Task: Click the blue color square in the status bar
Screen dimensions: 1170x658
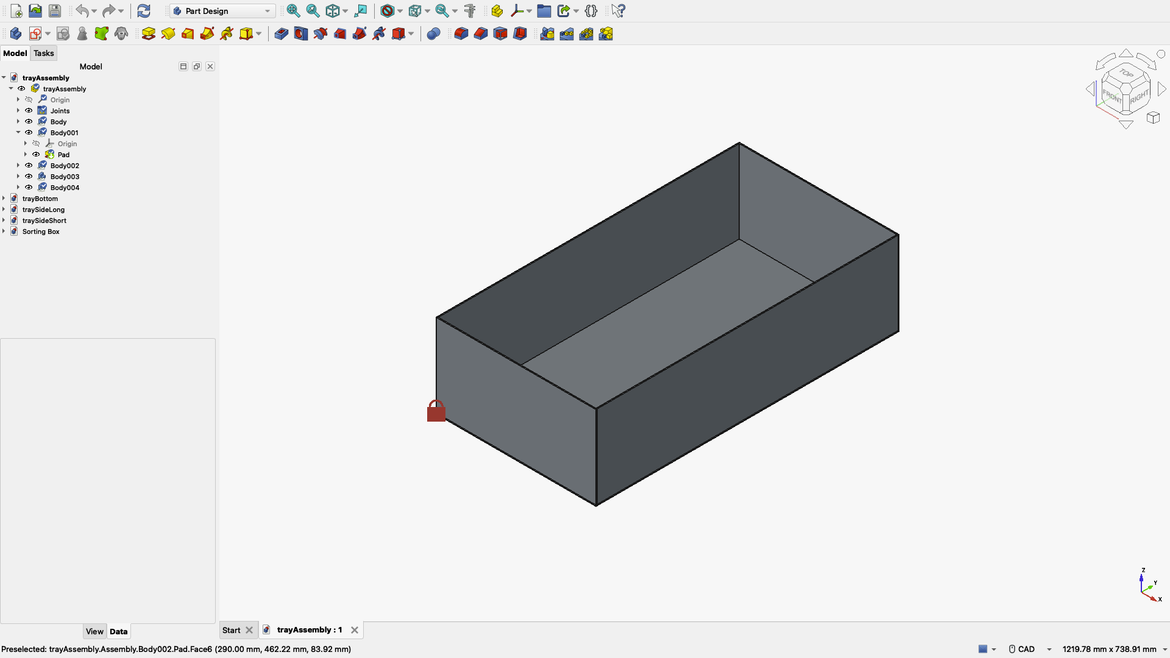Action: click(x=983, y=648)
